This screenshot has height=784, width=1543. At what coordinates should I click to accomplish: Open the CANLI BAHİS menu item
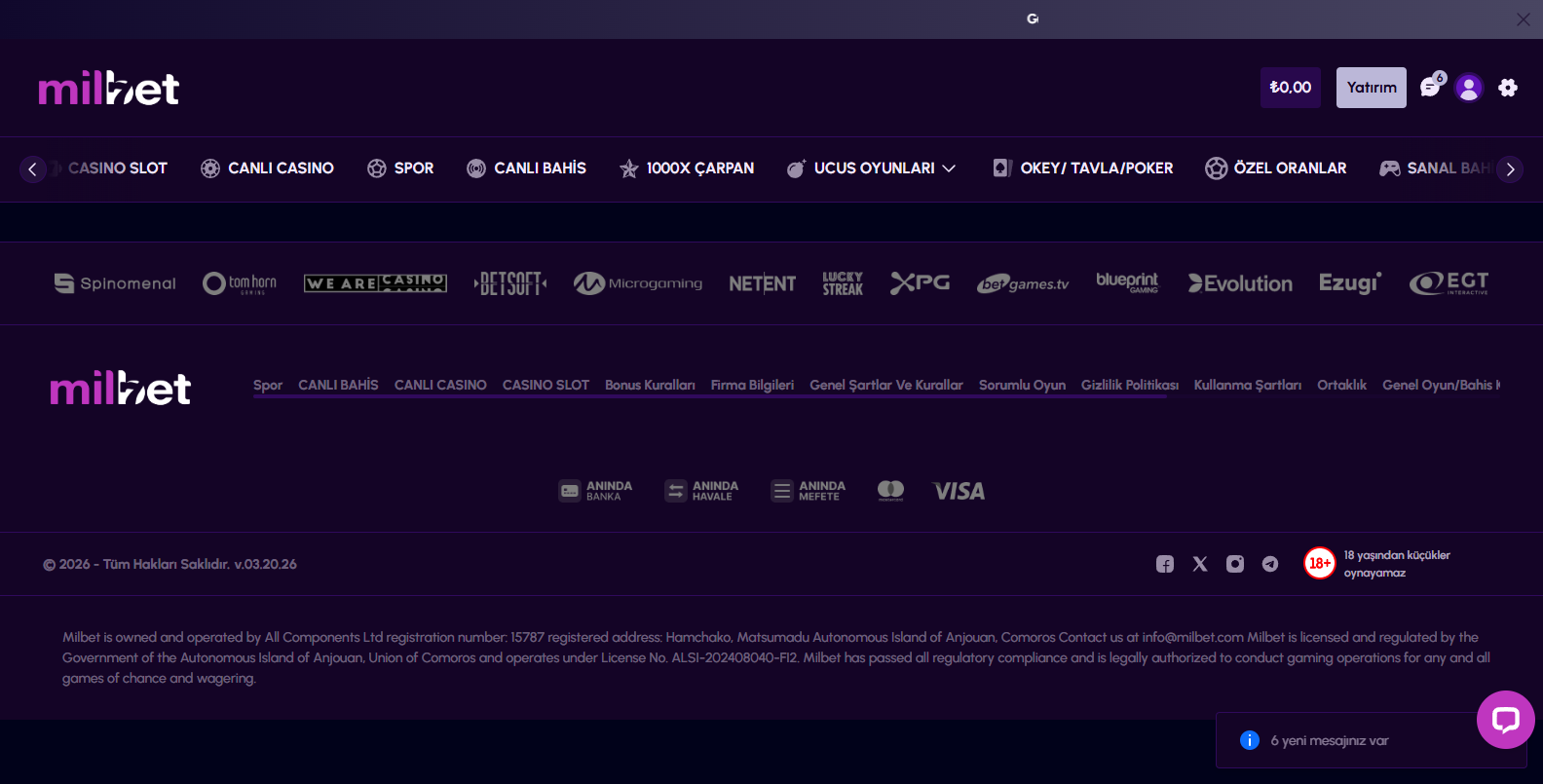pyautogui.click(x=526, y=168)
